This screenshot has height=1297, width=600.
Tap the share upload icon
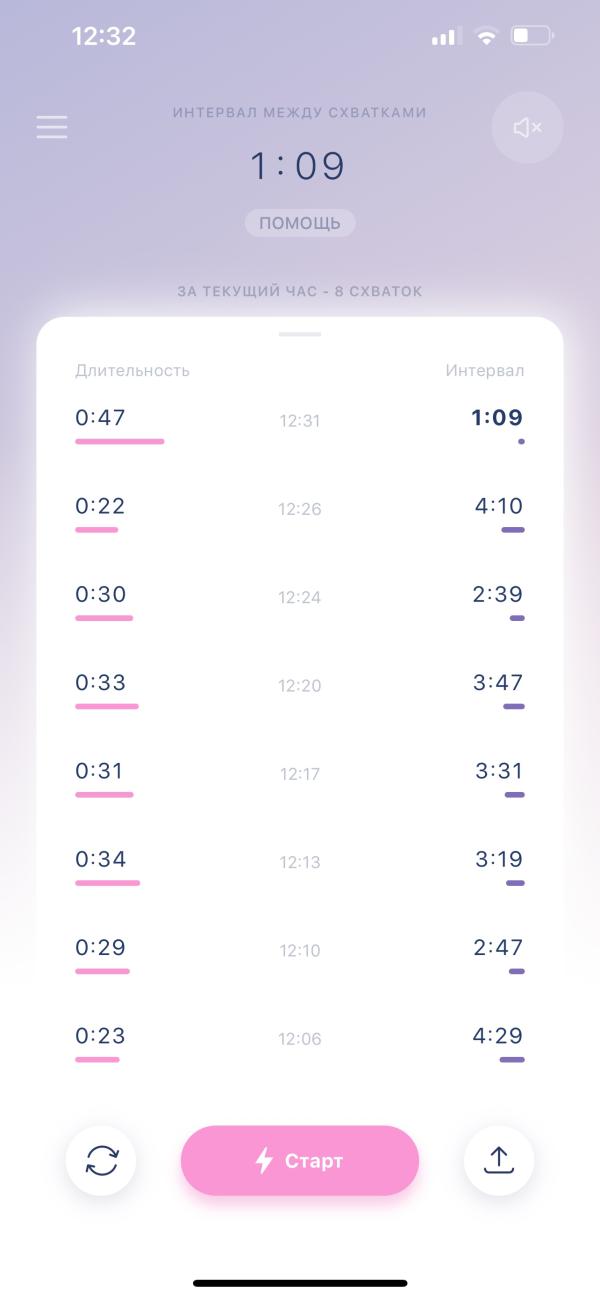pos(498,1161)
